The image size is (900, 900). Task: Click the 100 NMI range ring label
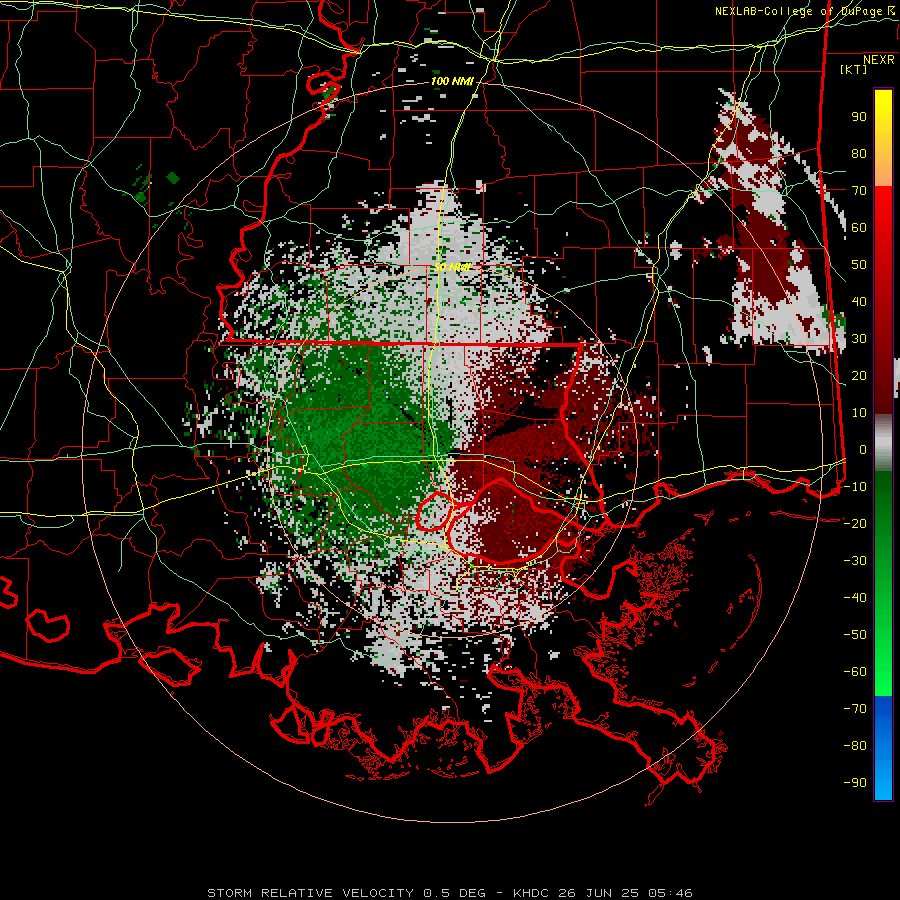coord(452,82)
